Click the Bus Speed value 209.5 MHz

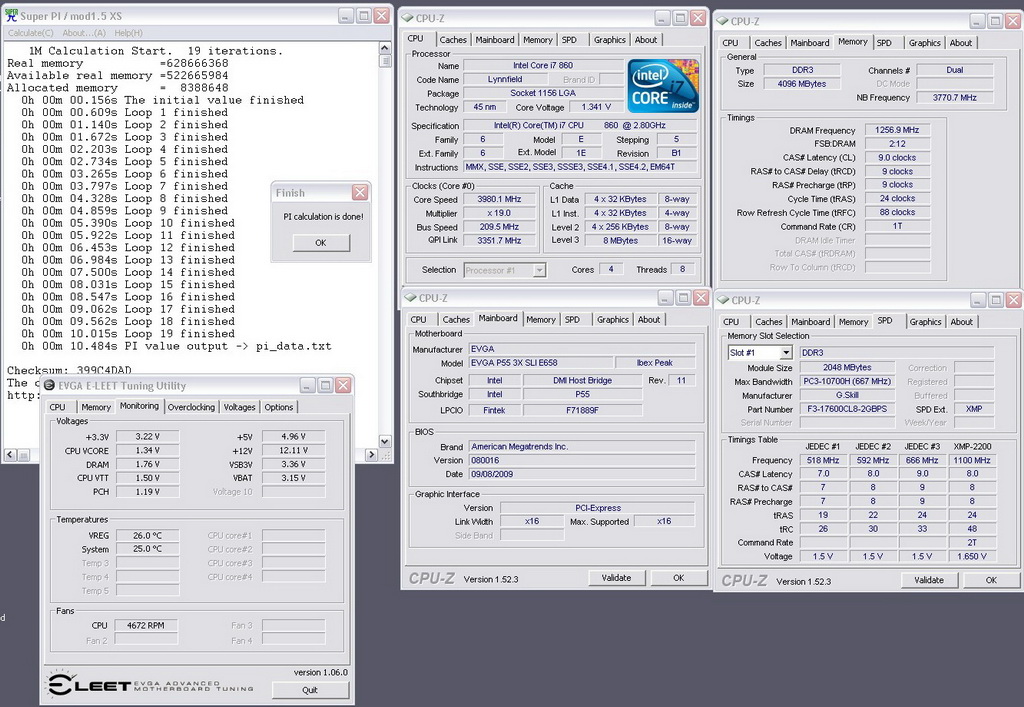click(x=500, y=227)
